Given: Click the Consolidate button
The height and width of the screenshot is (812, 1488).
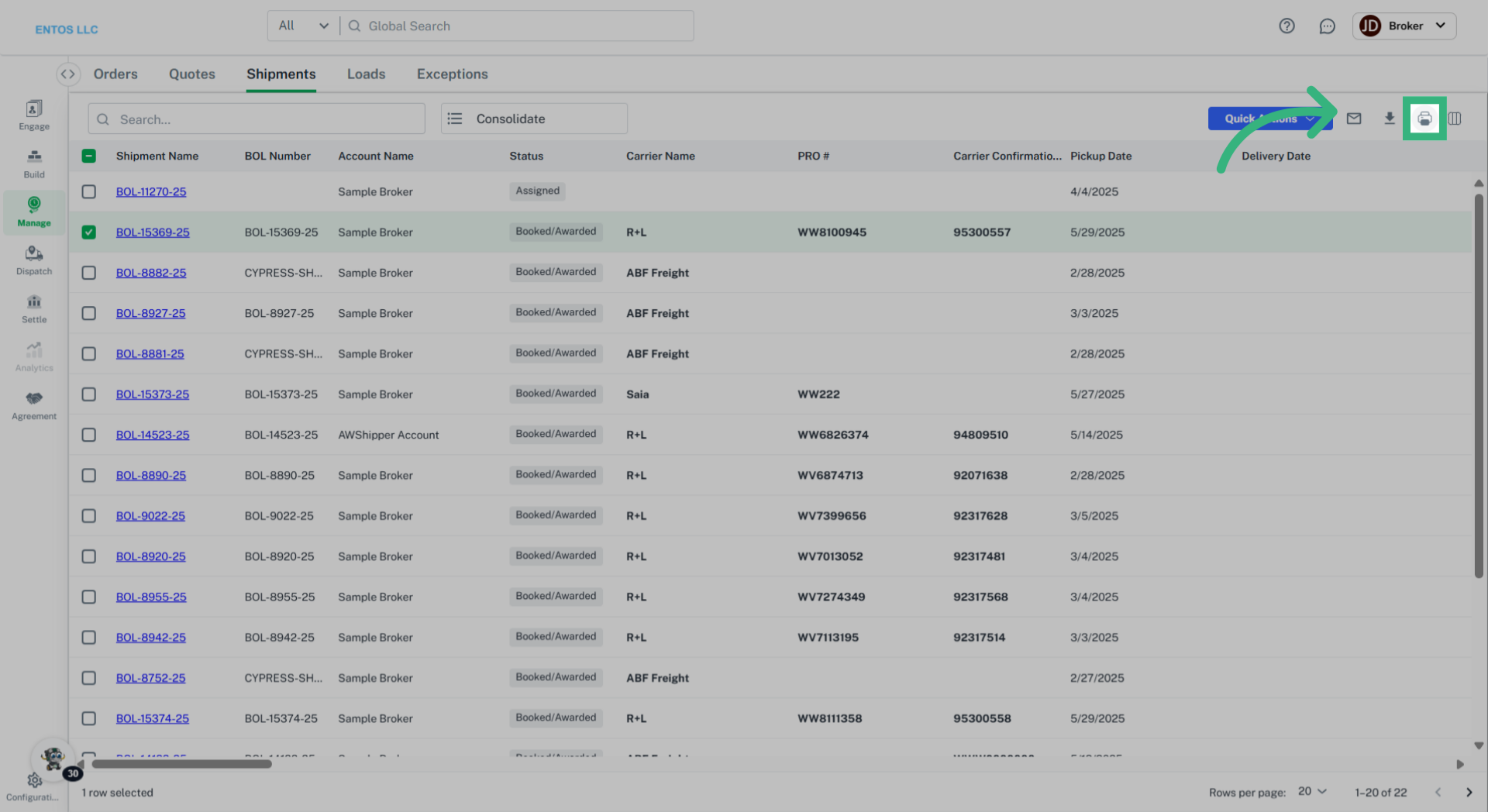Looking at the screenshot, I should point(533,119).
